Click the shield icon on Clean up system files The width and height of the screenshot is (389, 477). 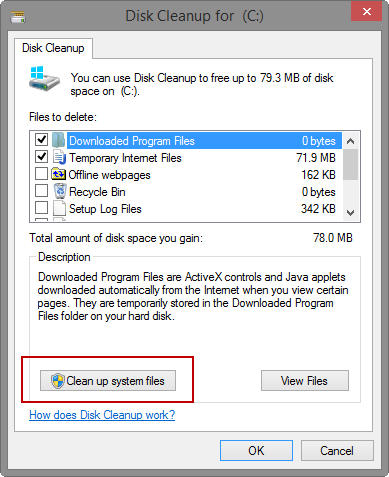[58, 381]
